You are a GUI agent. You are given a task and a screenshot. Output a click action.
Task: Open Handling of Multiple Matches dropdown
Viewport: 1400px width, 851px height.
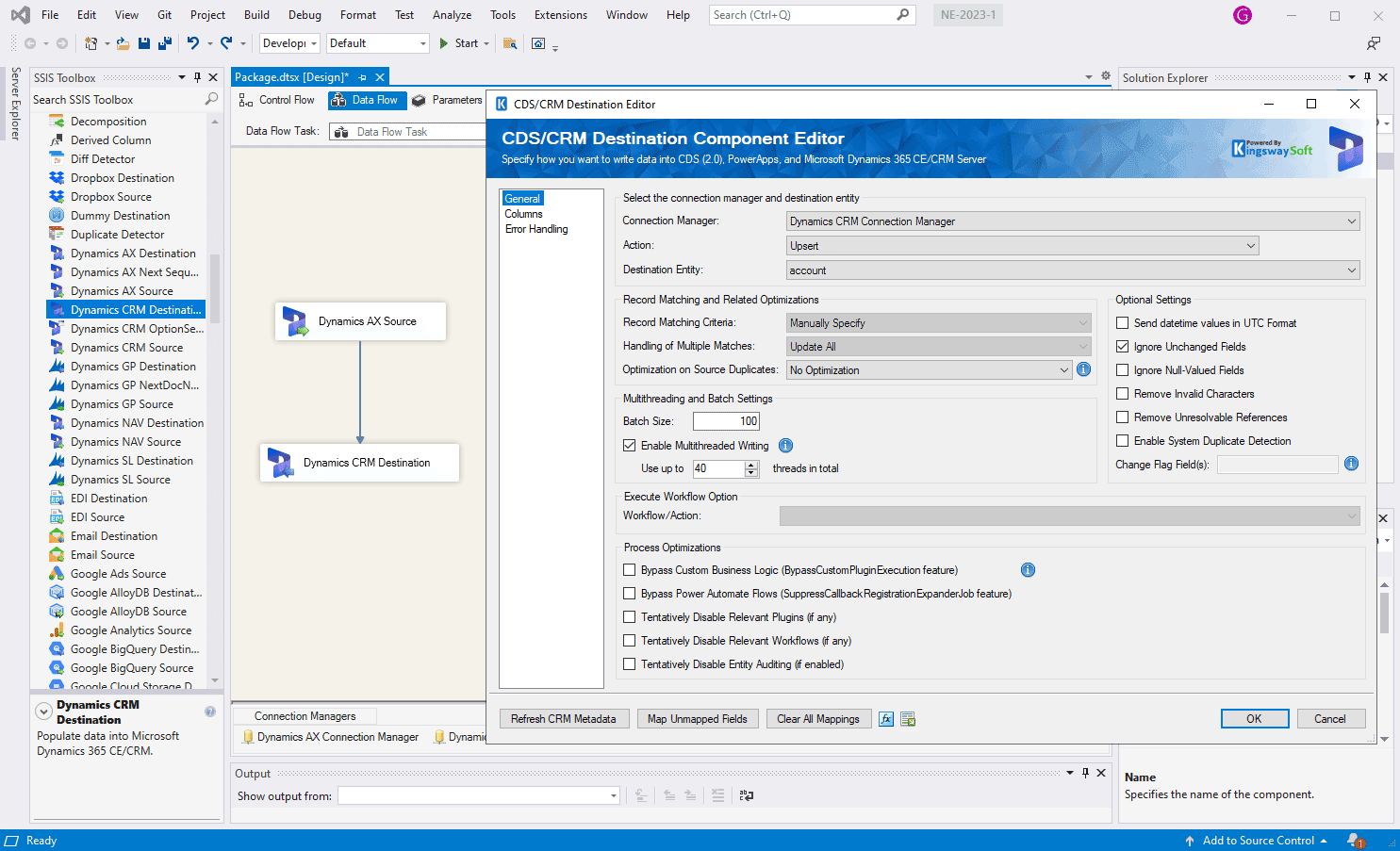pyautogui.click(x=939, y=347)
